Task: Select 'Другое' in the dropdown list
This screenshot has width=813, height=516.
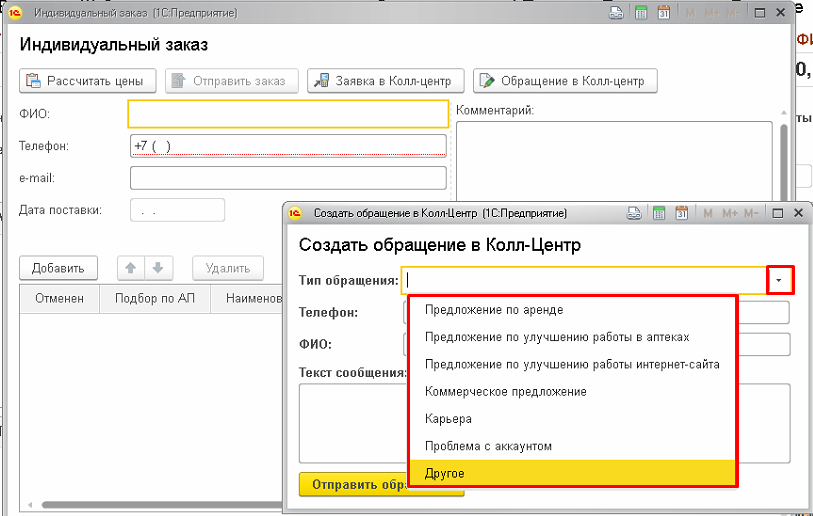Action: tap(444, 472)
